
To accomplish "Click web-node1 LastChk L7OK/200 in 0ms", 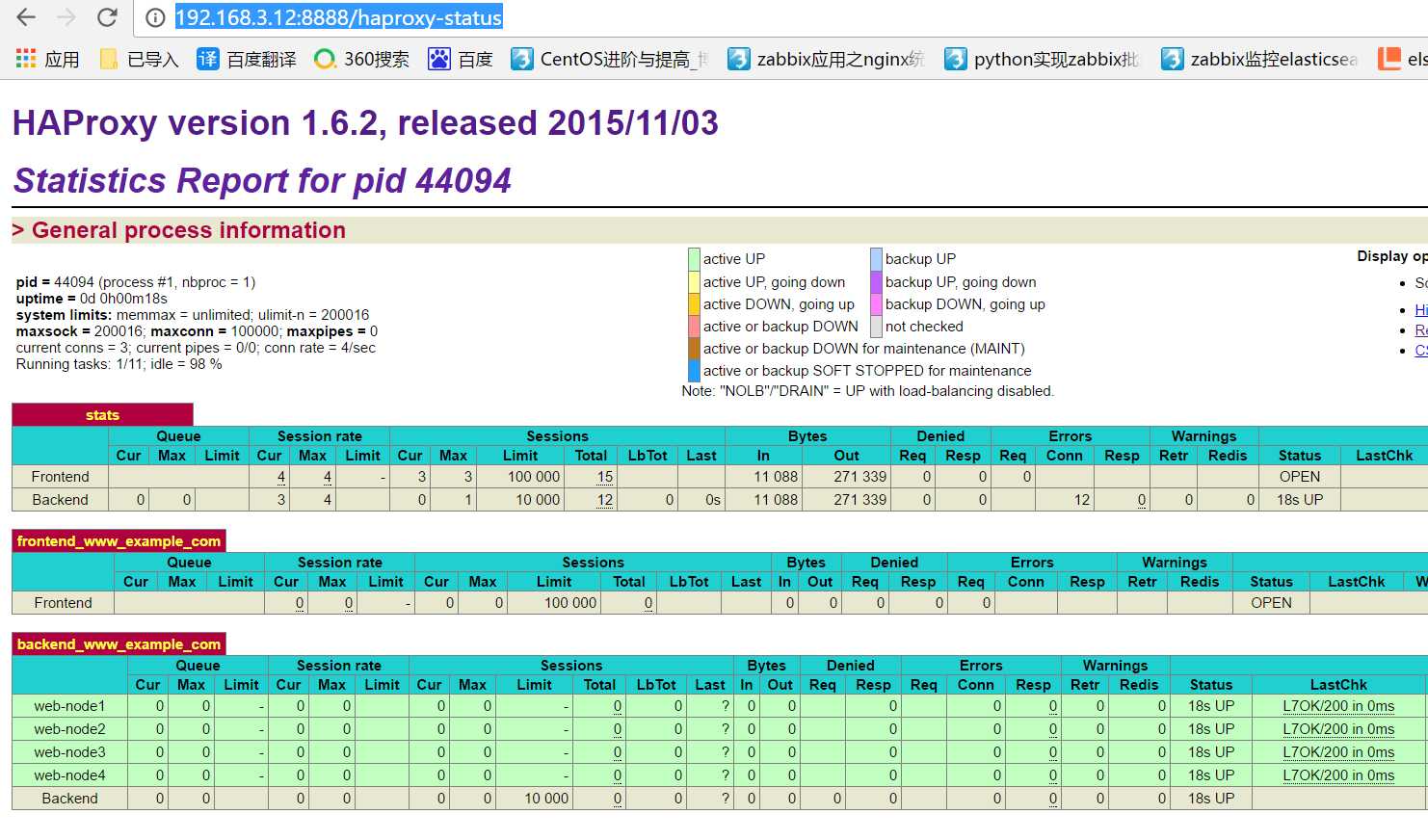I will click(1338, 706).
